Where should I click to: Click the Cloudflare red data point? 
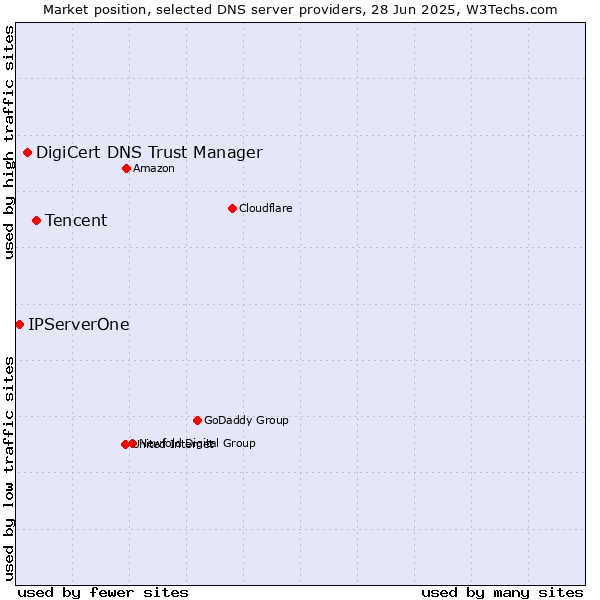[232, 209]
